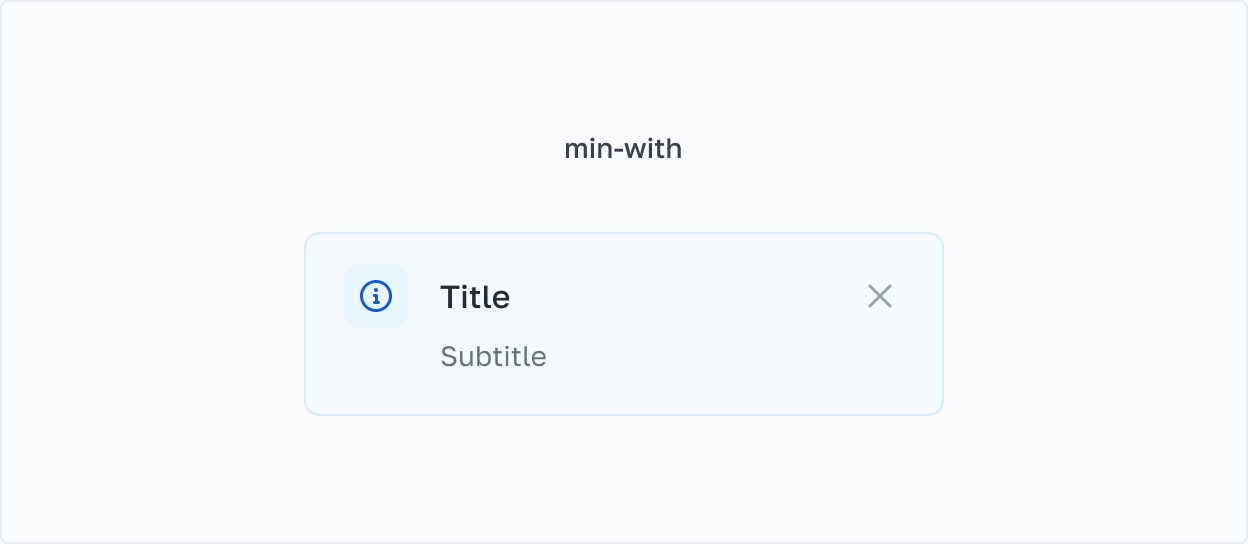
Task: Click the cross icon right of Title
Action: pos(880,296)
